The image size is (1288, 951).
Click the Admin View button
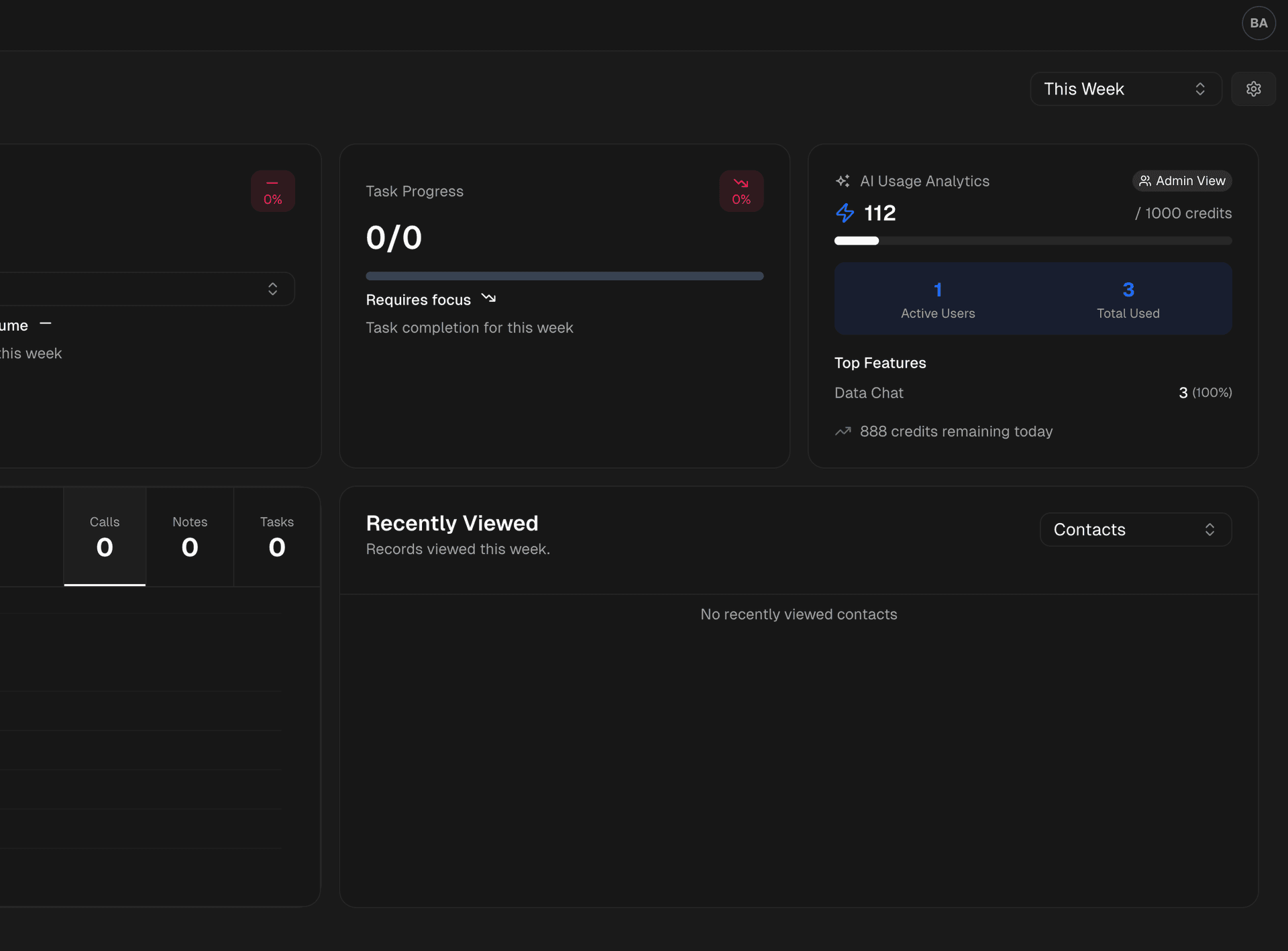1181,180
